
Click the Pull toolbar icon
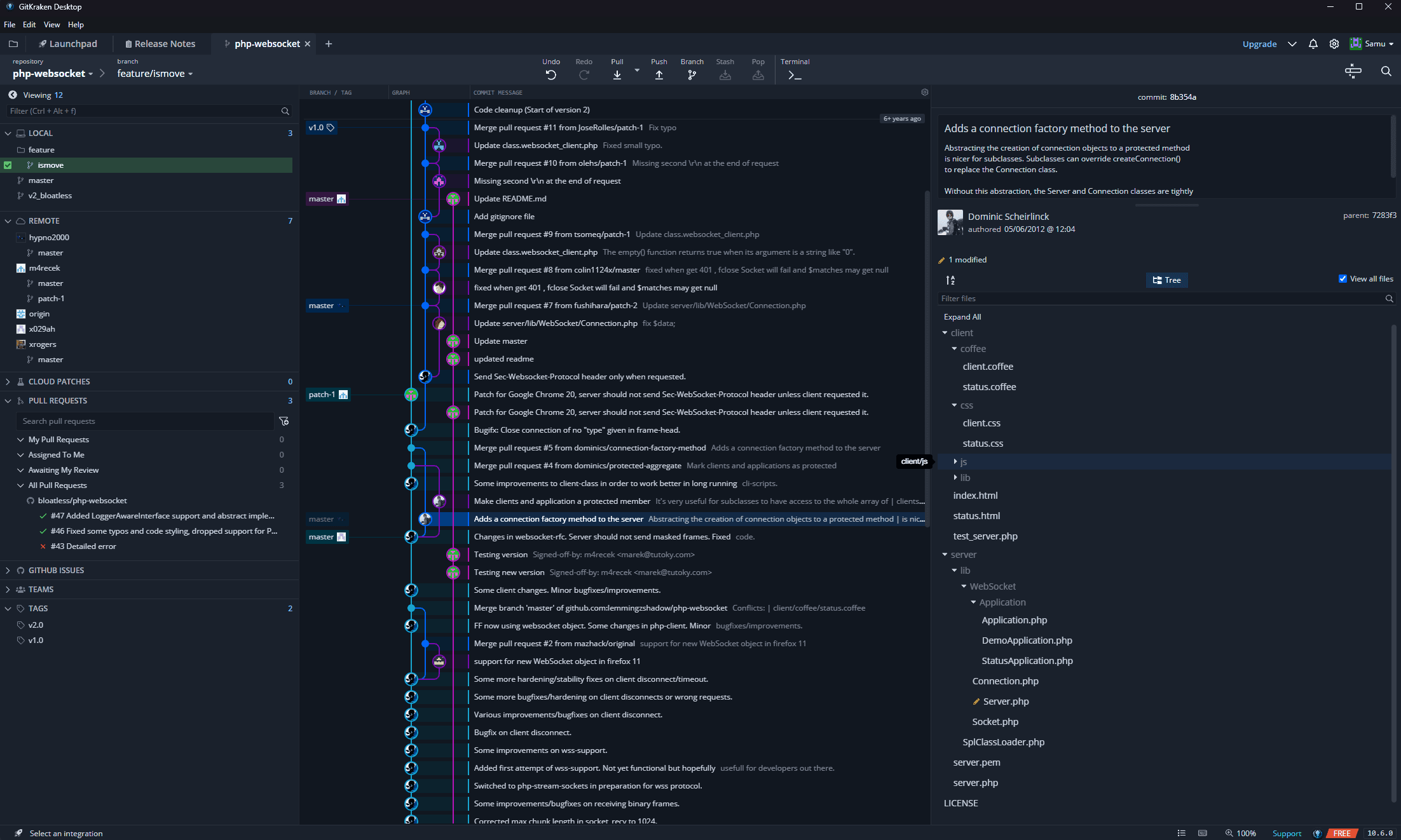pos(617,75)
